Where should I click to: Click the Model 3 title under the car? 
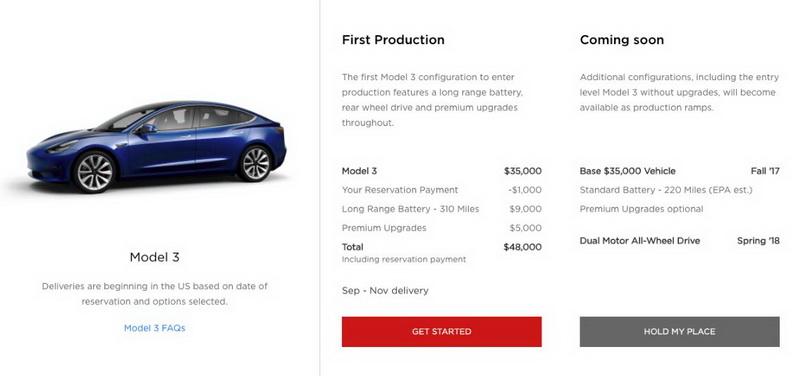[x=155, y=257]
